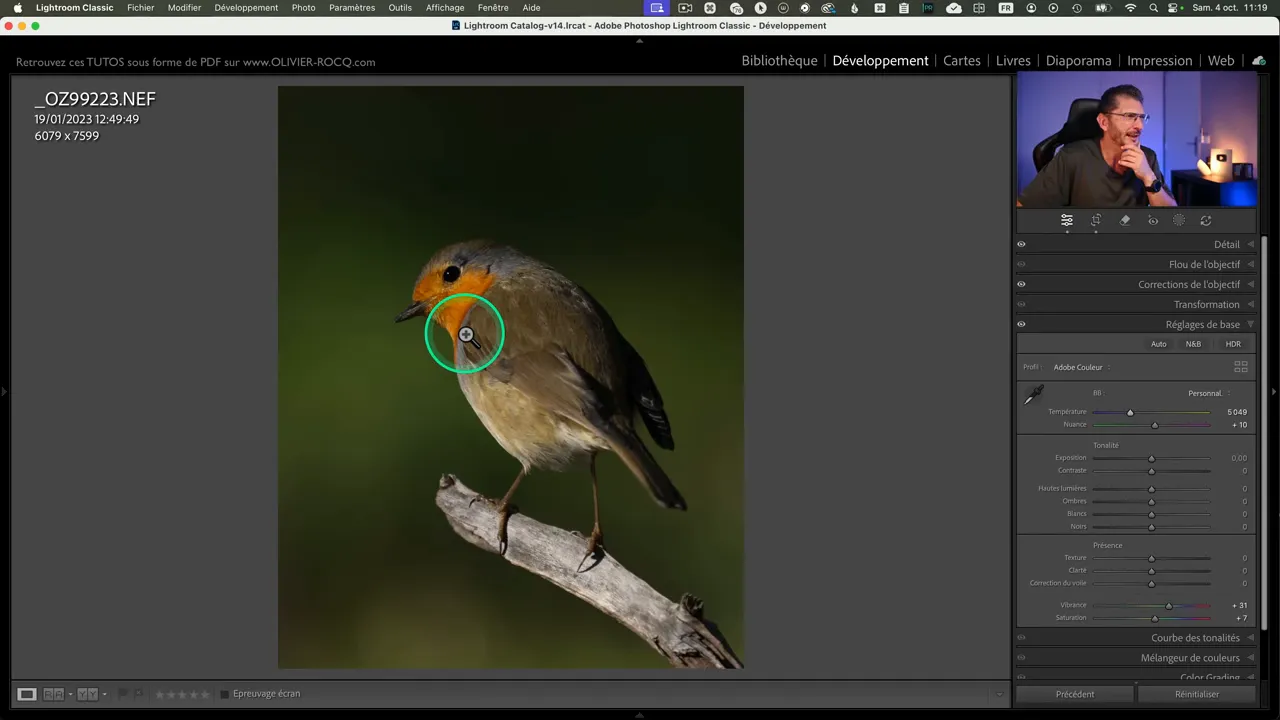Enable the Epreuvage écran checkbox
This screenshot has width=1280, height=720.
pos(225,694)
